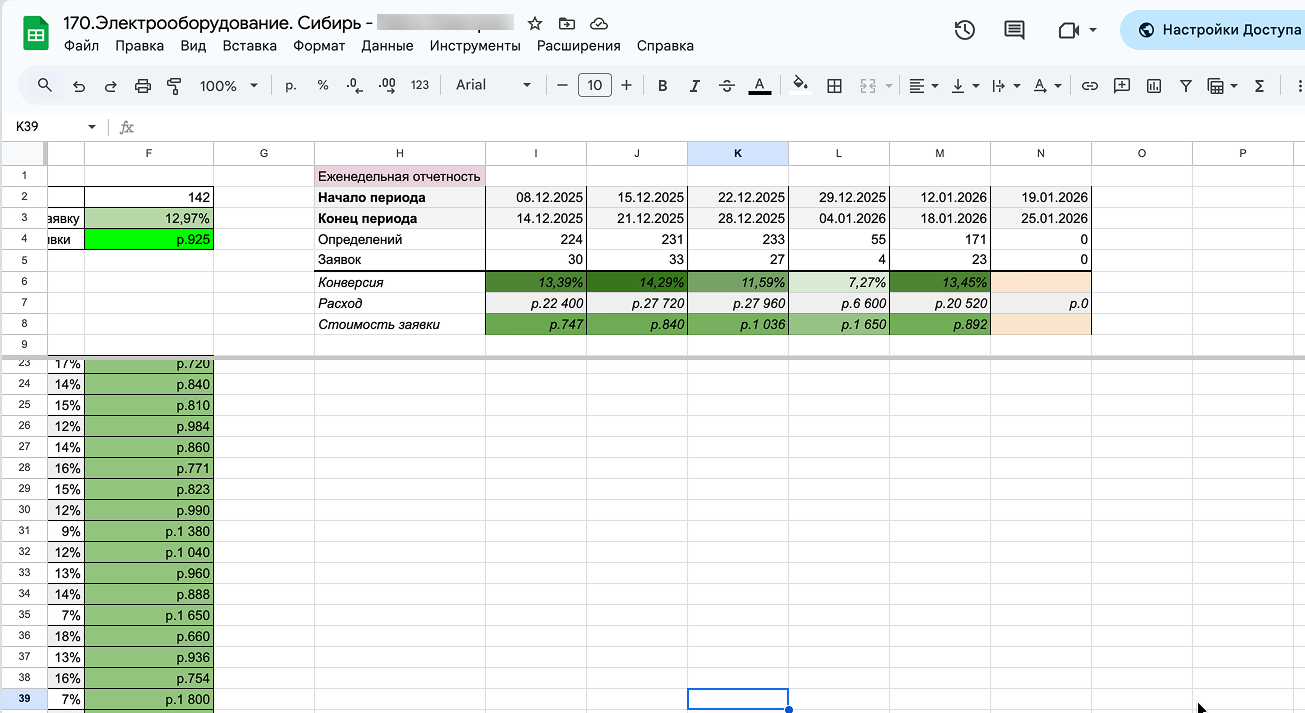
Task: Open the Данные menu
Action: [387, 46]
